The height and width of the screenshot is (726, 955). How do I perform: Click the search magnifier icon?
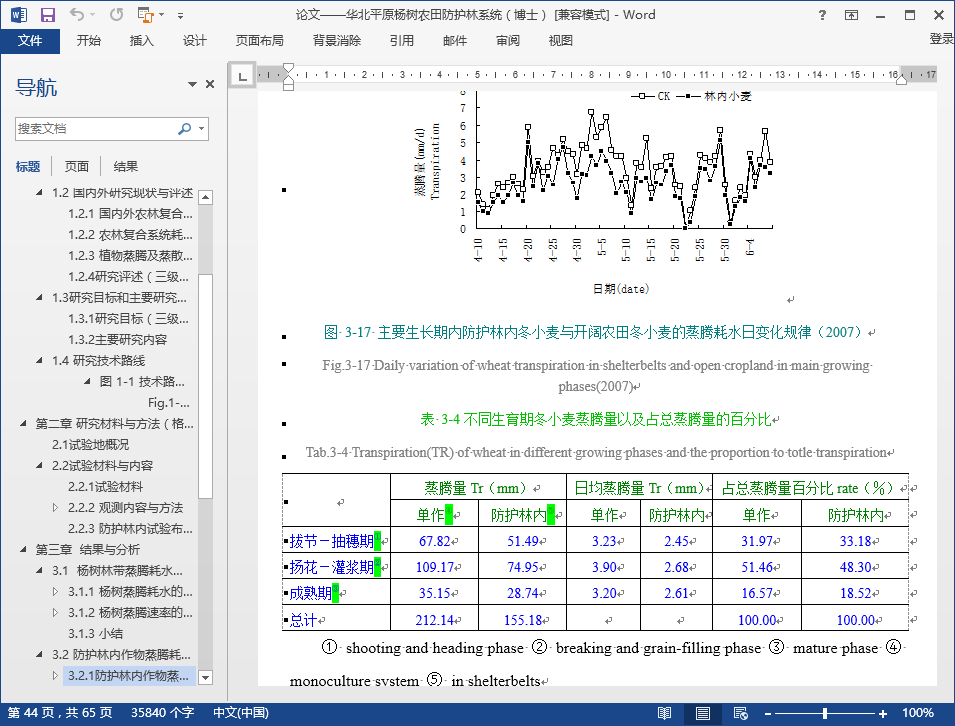pyautogui.click(x=185, y=129)
